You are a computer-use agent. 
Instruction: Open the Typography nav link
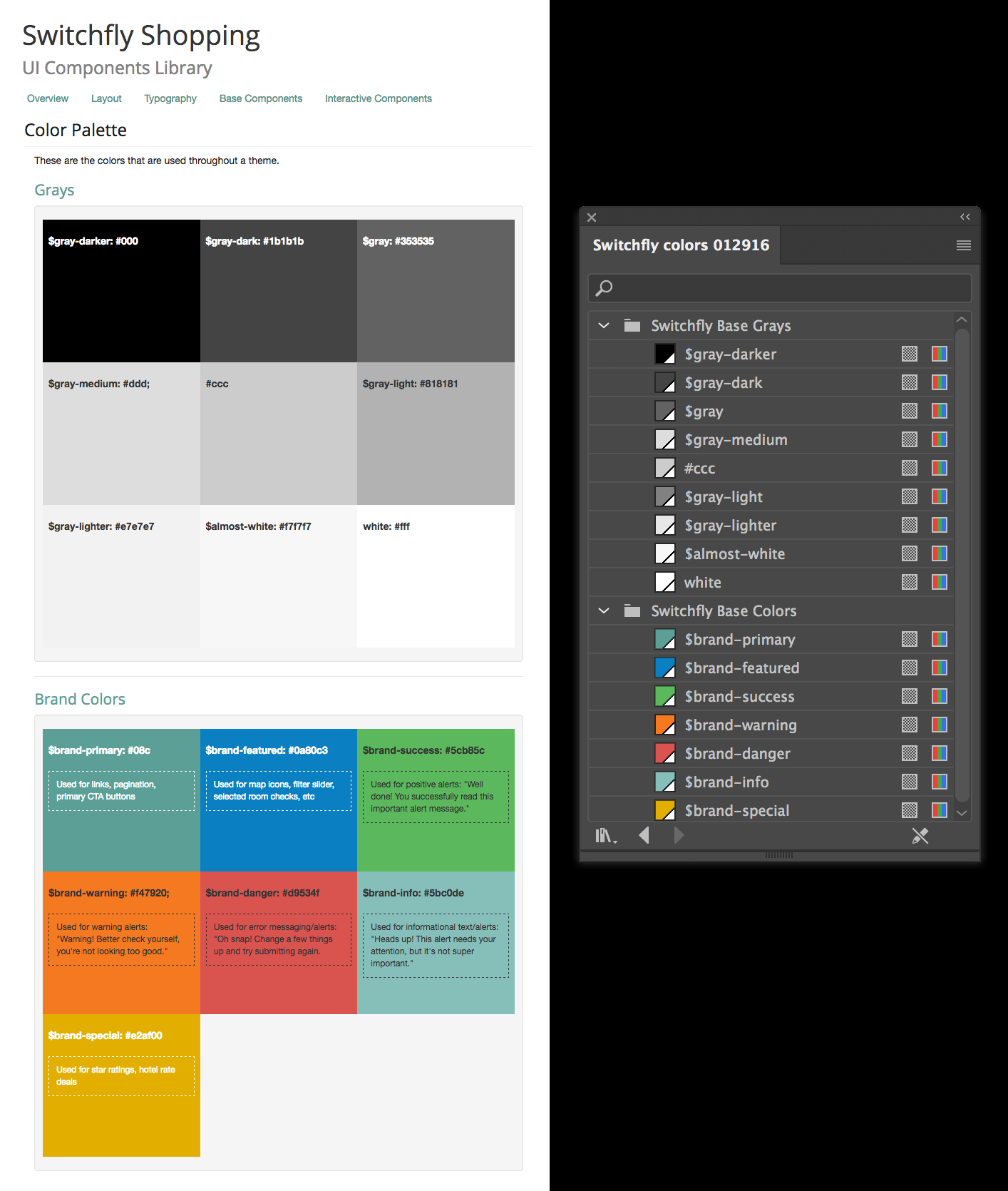170,98
